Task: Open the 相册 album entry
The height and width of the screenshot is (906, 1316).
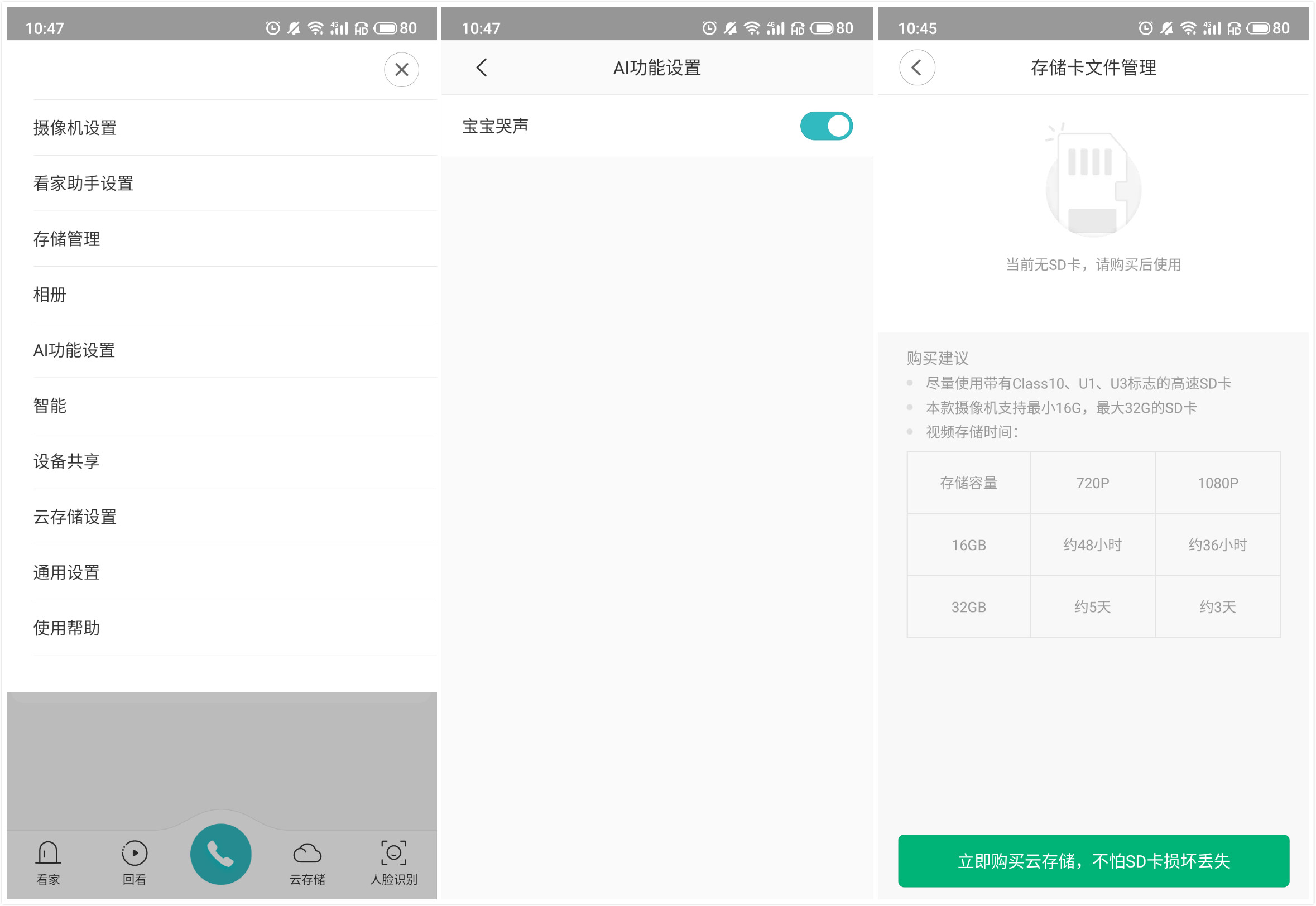Action: tap(50, 294)
